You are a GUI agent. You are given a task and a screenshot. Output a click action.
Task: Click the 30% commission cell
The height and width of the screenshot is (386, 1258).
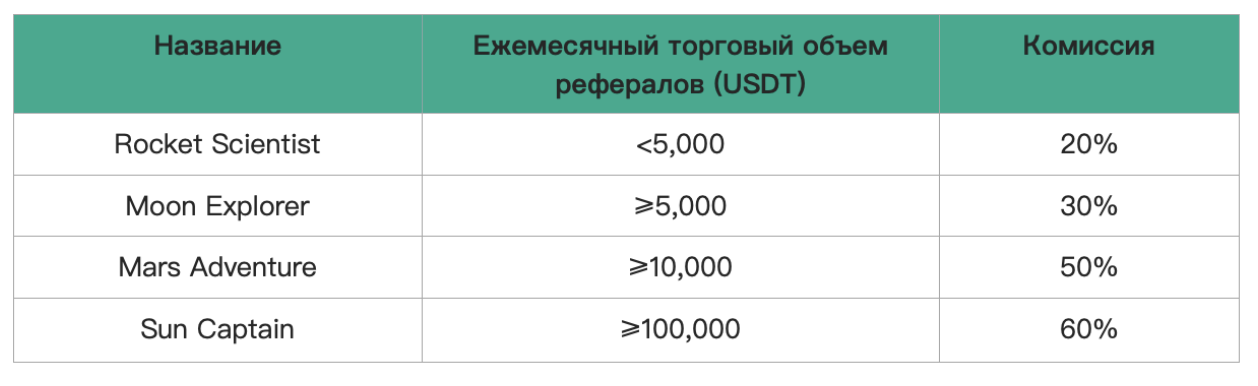pyautogui.click(x=1089, y=206)
